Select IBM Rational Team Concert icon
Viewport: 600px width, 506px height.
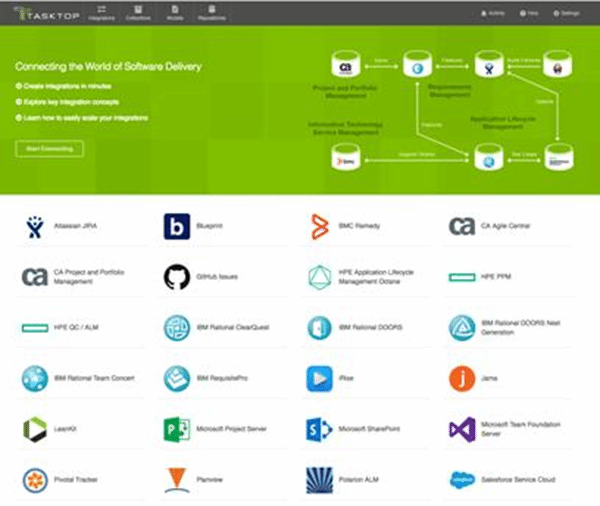pos(35,379)
